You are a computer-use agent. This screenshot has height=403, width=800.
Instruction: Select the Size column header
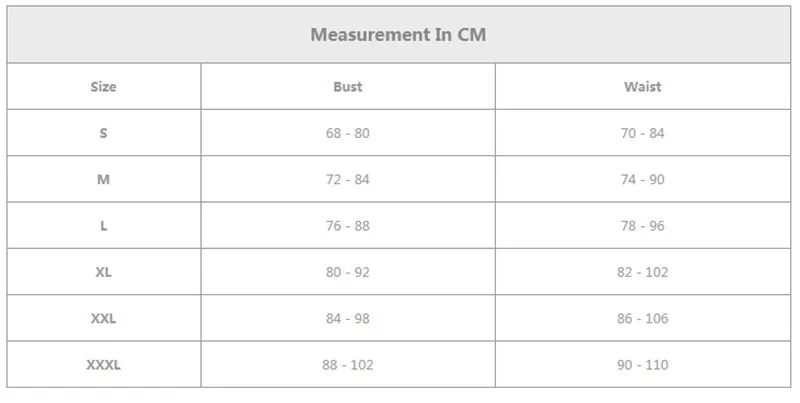(x=103, y=87)
